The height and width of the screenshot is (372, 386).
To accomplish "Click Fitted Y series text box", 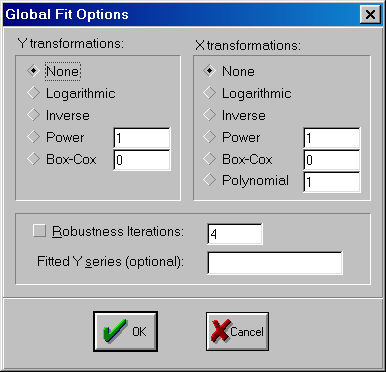I will tap(275, 263).
